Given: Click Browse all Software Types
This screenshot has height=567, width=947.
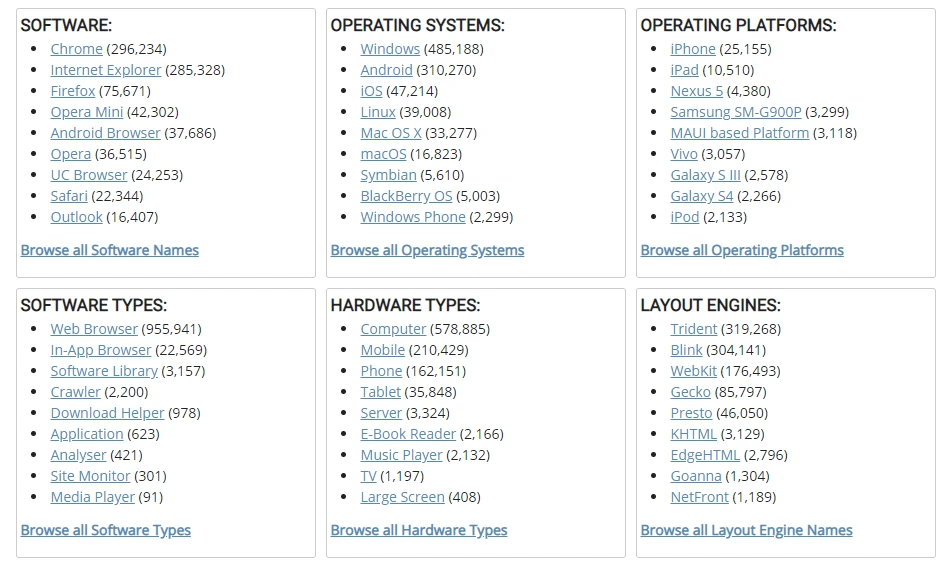Looking at the screenshot, I should pyautogui.click(x=106, y=530).
